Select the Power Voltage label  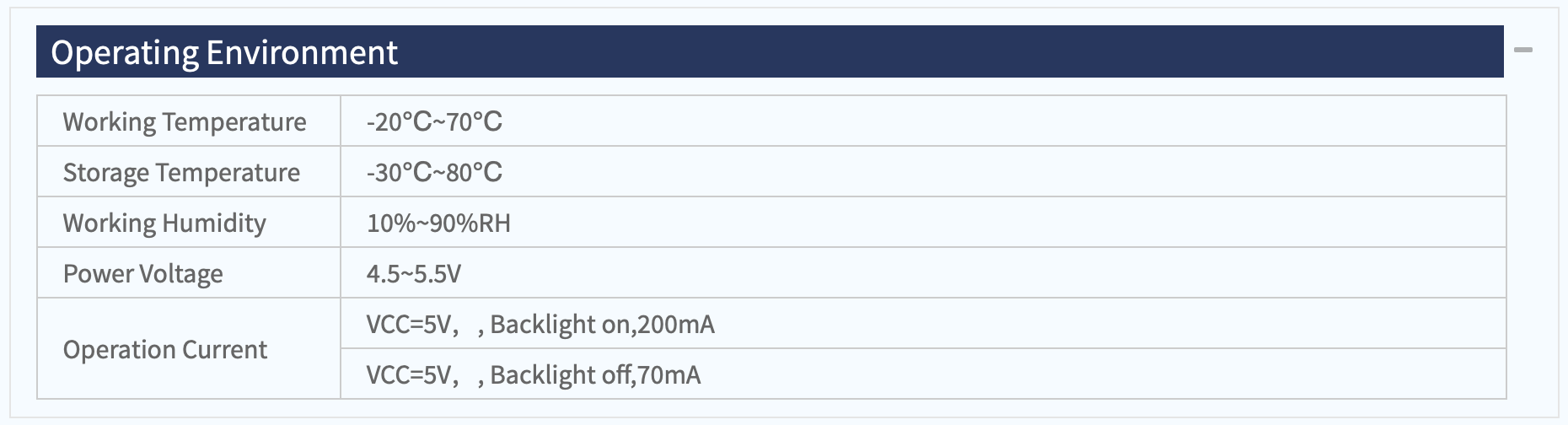point(143,273)
